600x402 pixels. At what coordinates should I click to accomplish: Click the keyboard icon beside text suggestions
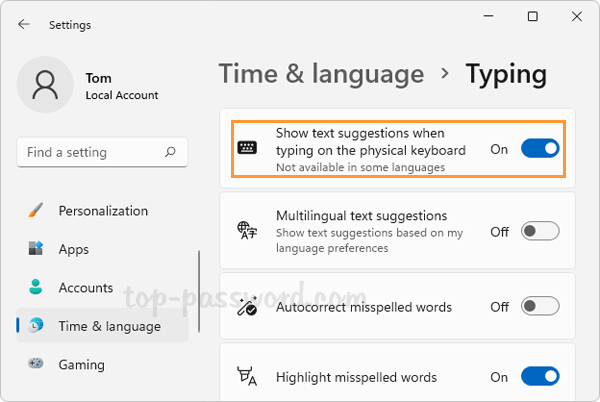click(246, 149)
